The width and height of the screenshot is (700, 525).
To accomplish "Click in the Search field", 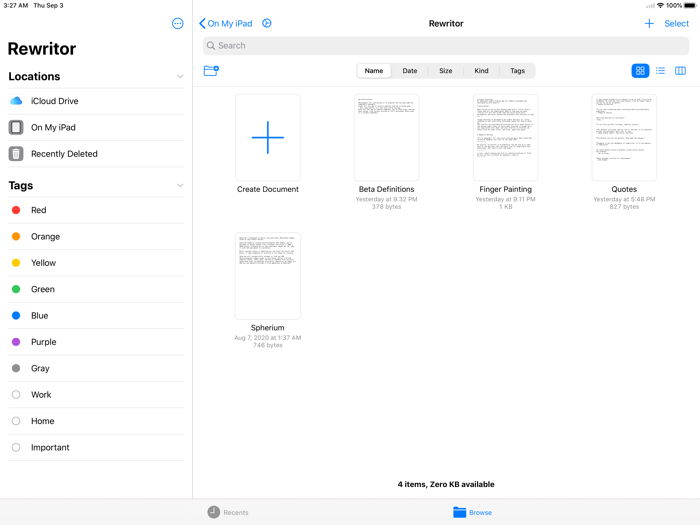I will click(446, 46).
